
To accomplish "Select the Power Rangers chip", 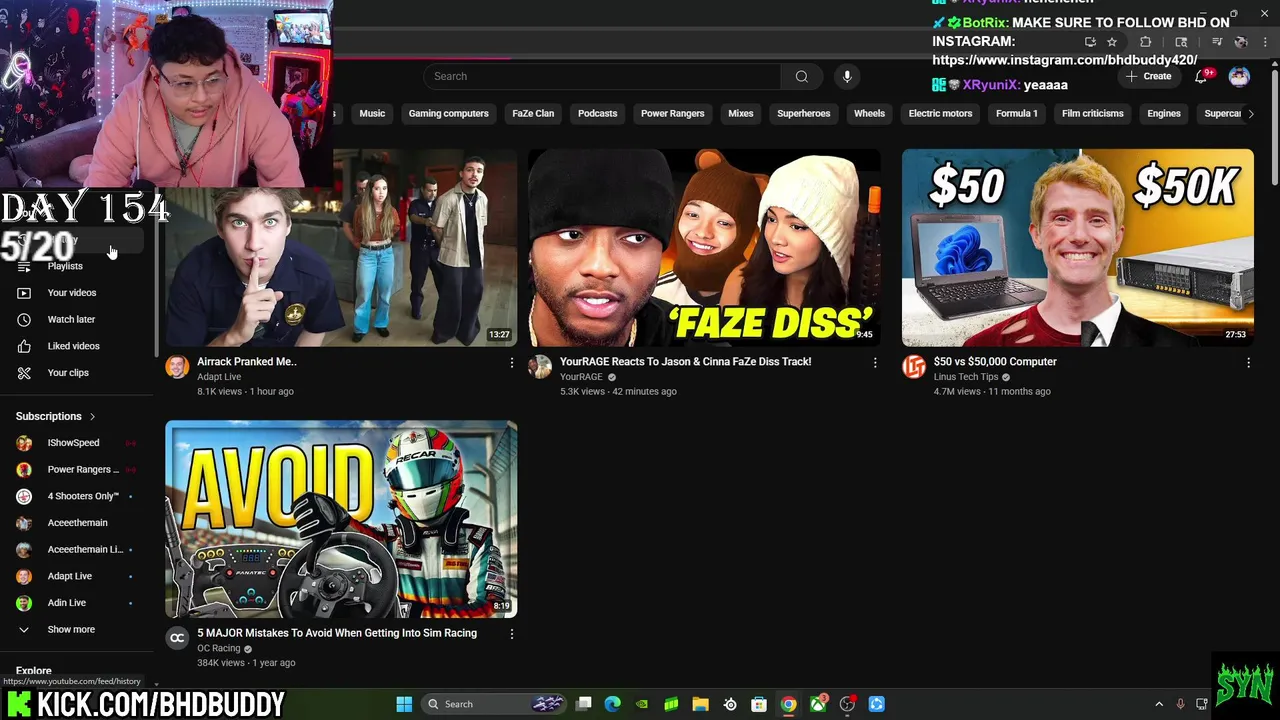I will pos(672,114).
